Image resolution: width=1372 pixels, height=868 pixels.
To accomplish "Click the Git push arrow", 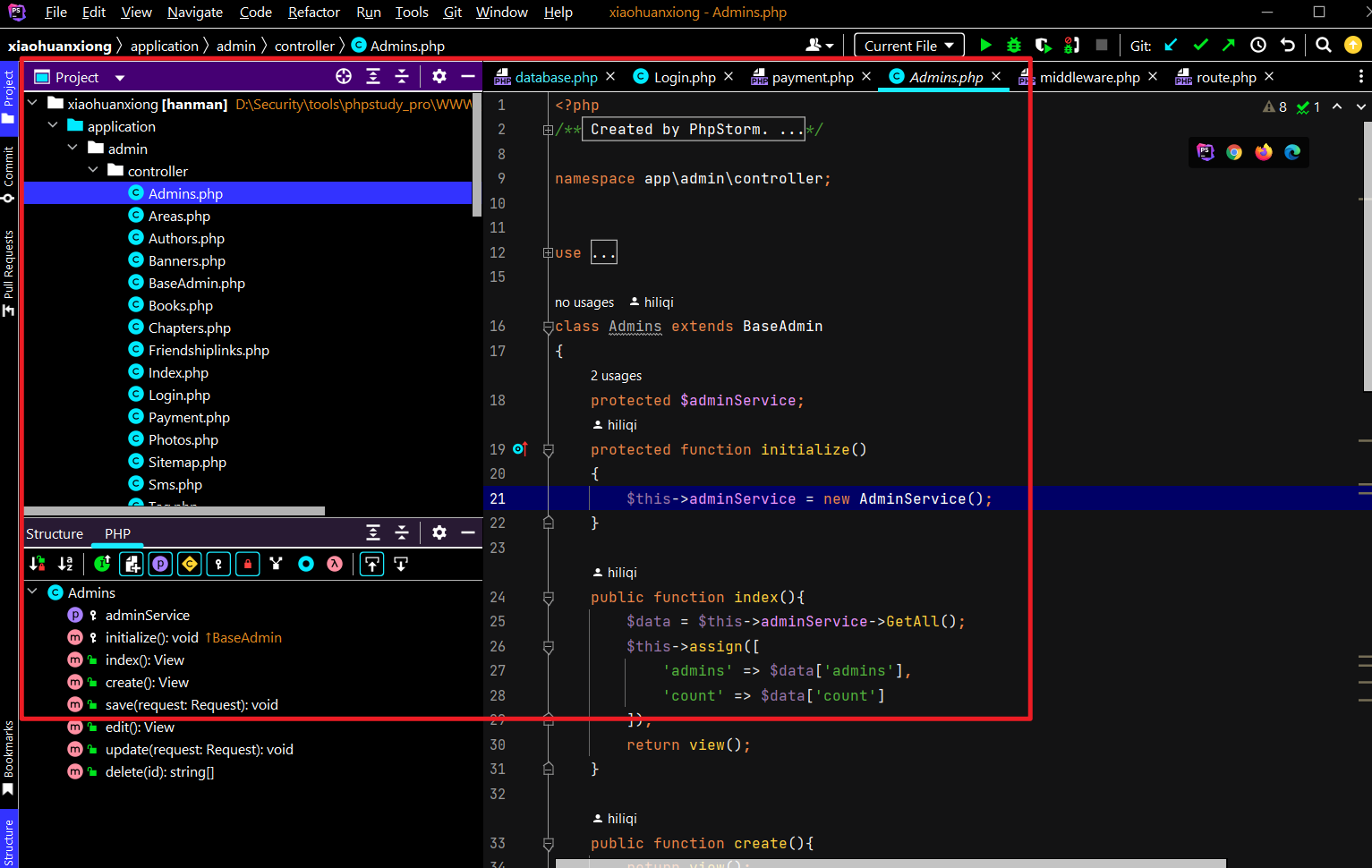I will point(1229,46).
